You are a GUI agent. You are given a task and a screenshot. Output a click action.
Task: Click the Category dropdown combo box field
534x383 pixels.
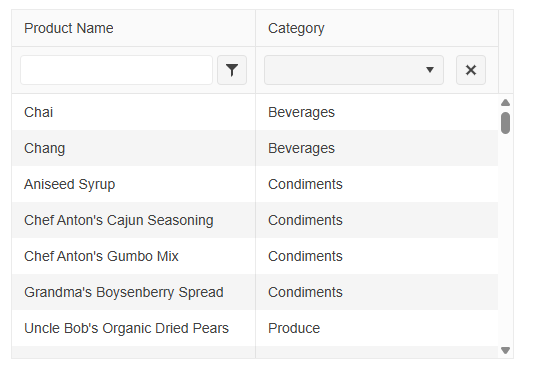click(x=354, y=70)
